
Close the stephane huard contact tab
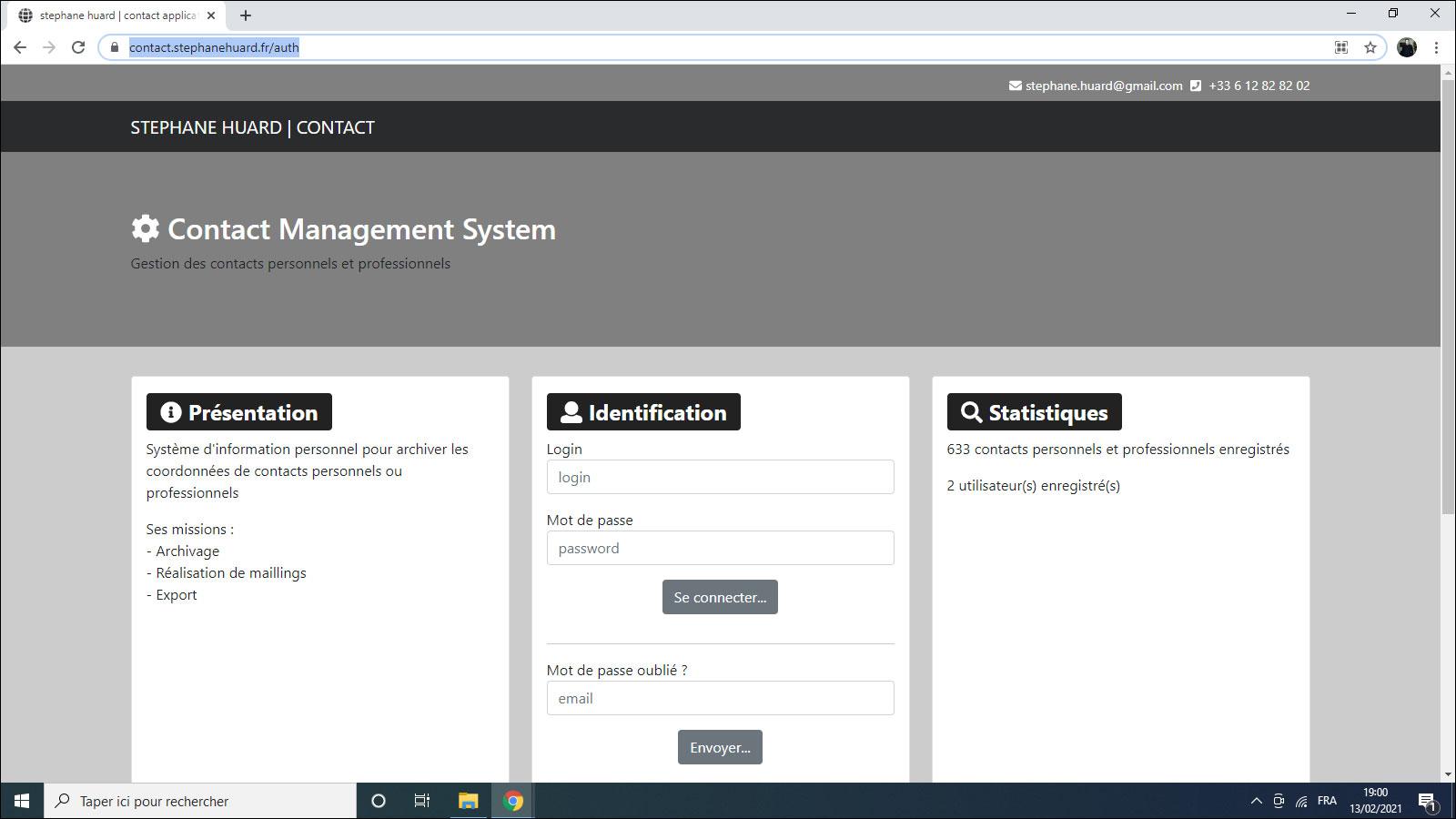coord(211,15)
